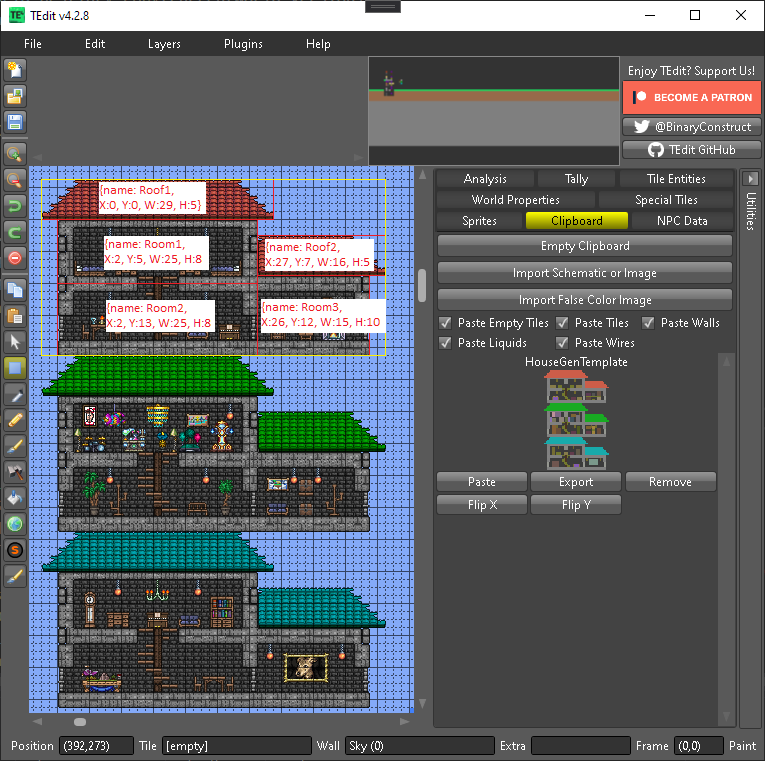This screenshot has height=761, width=765.
Task: Collapse the Utilities side panel arrow
Action: [x=751, y=179]
